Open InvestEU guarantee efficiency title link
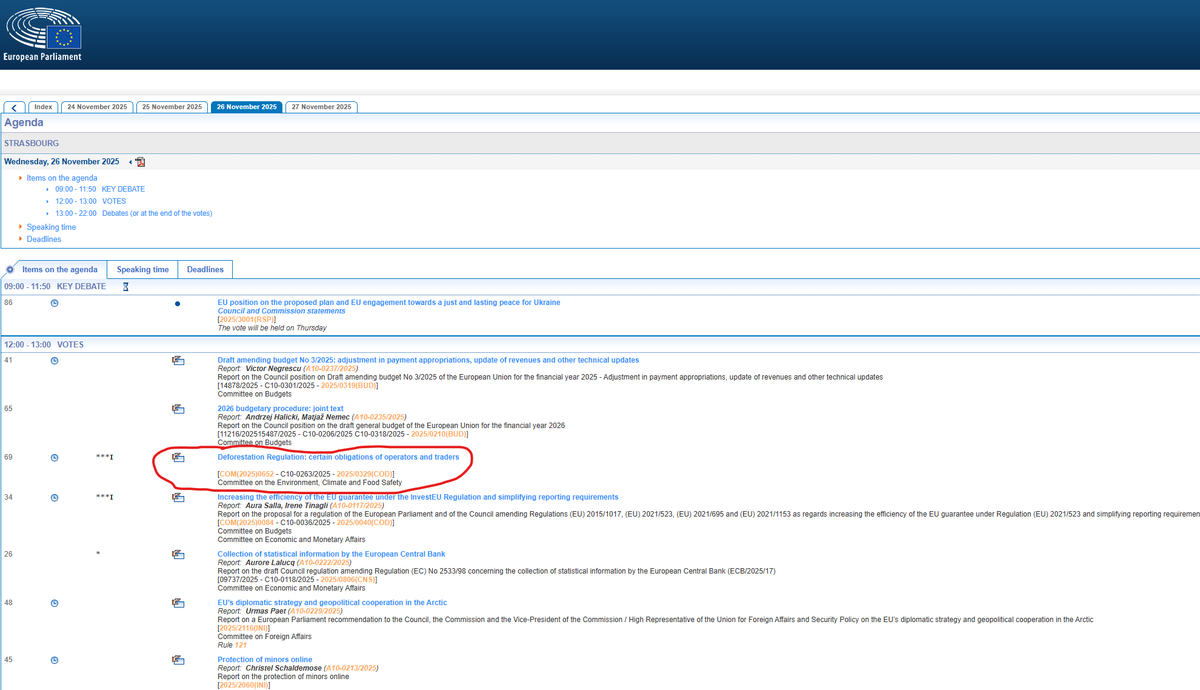Image resolution: width=1200 pixels, height=690 pixels. (418, 497)
